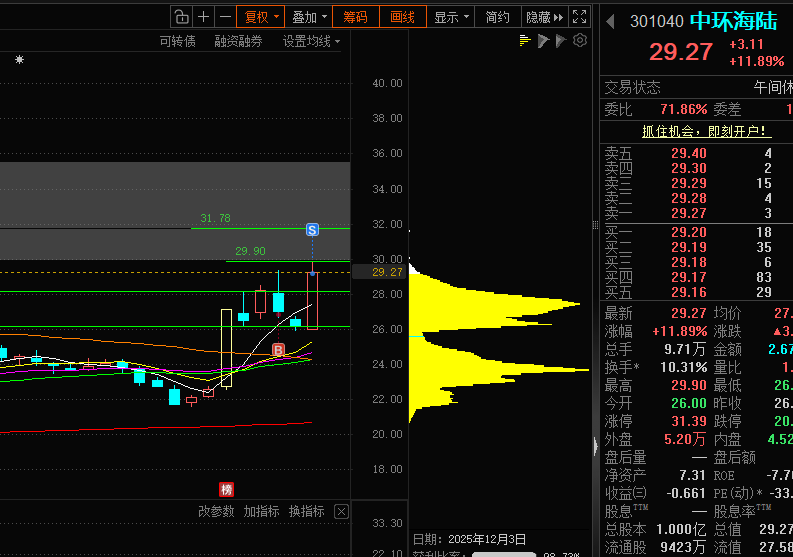Click 改参数 to modify parameters
This screenshot has height=557, width=793.
click(x=216, y=511)
